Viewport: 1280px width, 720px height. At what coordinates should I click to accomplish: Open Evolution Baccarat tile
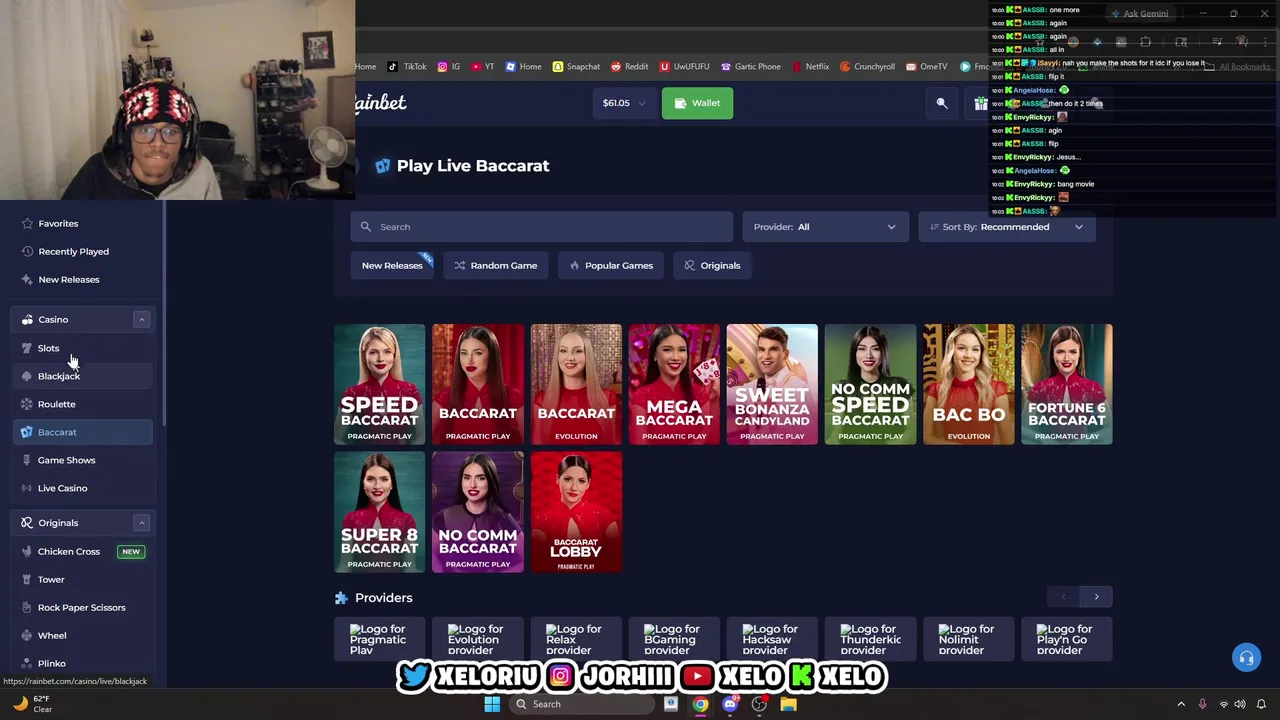pyautogui.click(x=576, y=384)
